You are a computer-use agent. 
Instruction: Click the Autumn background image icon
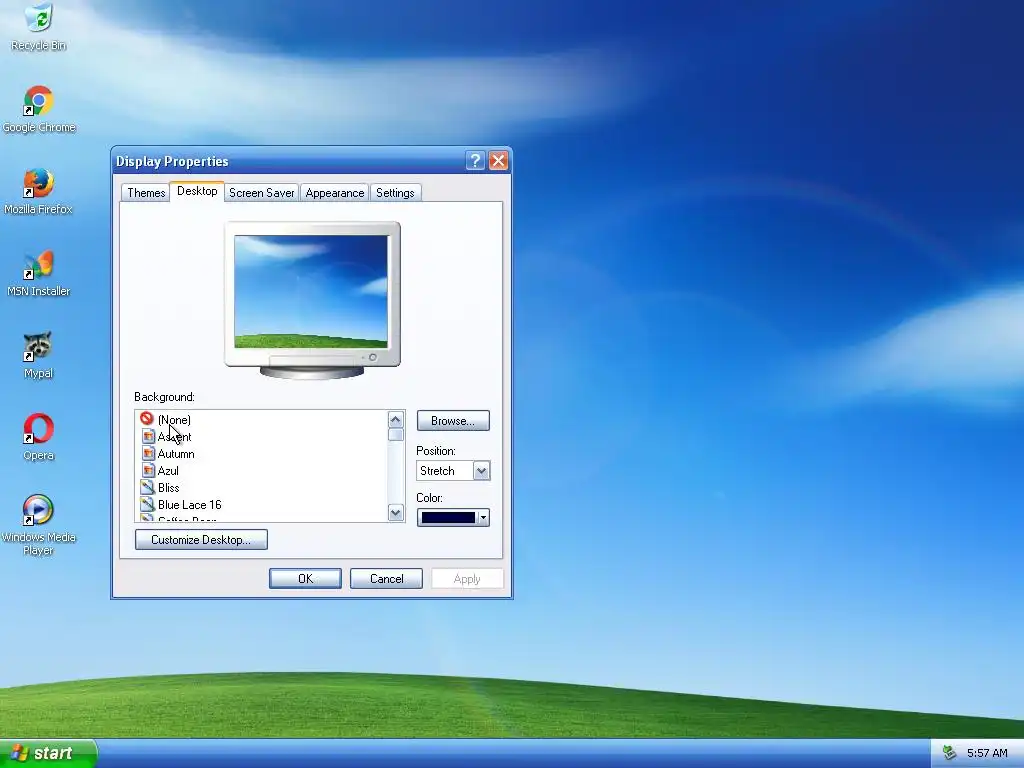(x=148, y=453)
